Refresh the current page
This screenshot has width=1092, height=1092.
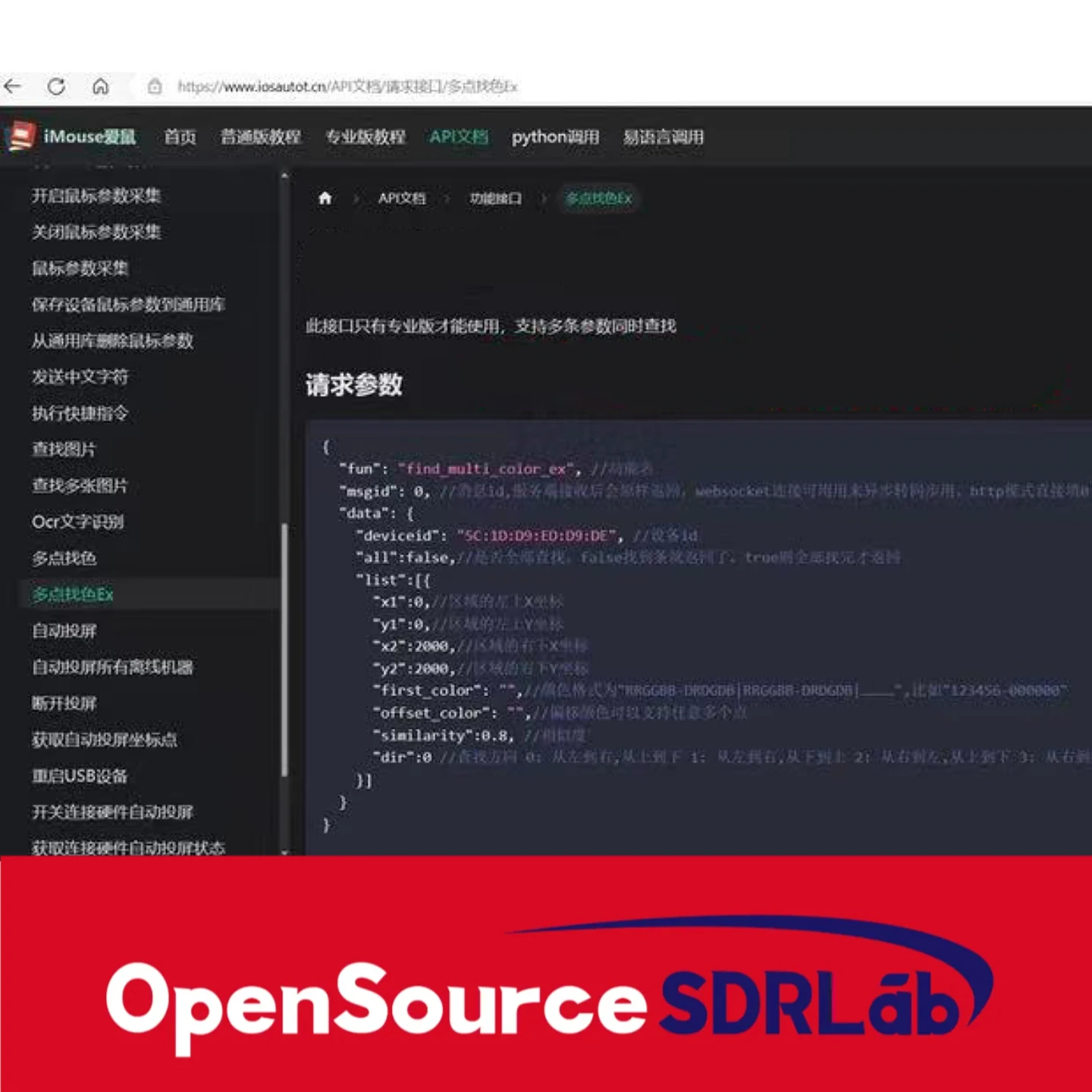[x=58, y=86]
